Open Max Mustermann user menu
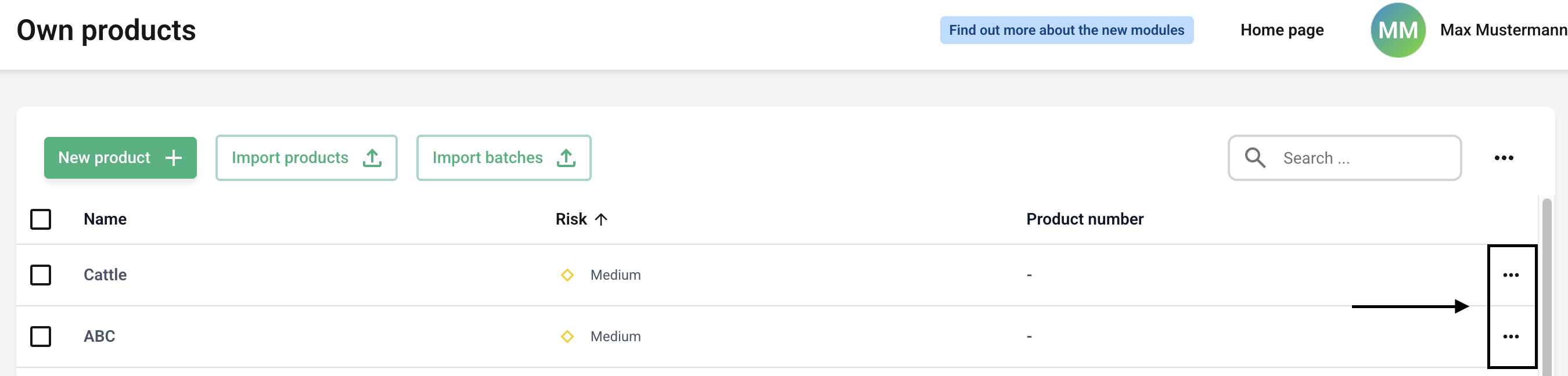1568x376 pixels. coord(1502,30)
